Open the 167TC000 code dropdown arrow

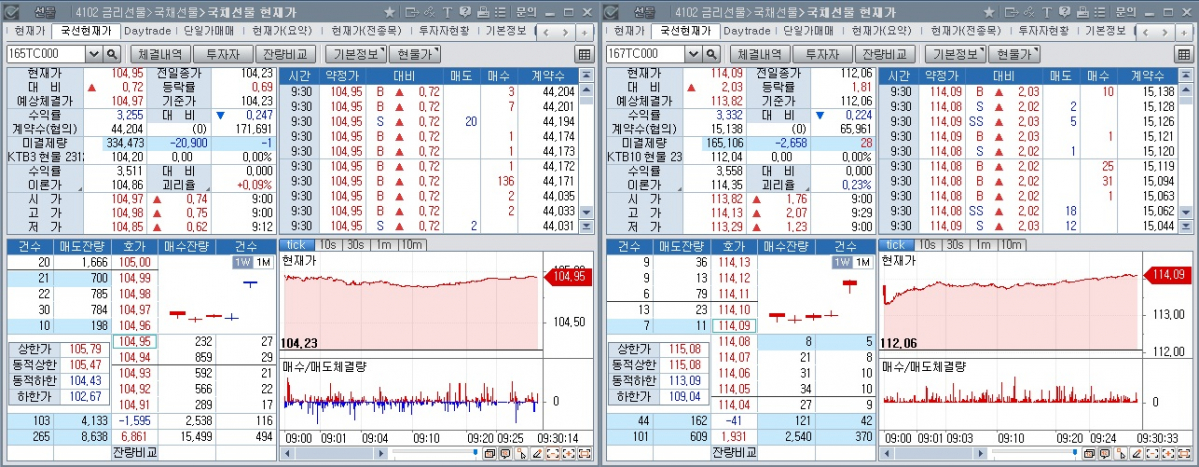click(x=693, y=54)
